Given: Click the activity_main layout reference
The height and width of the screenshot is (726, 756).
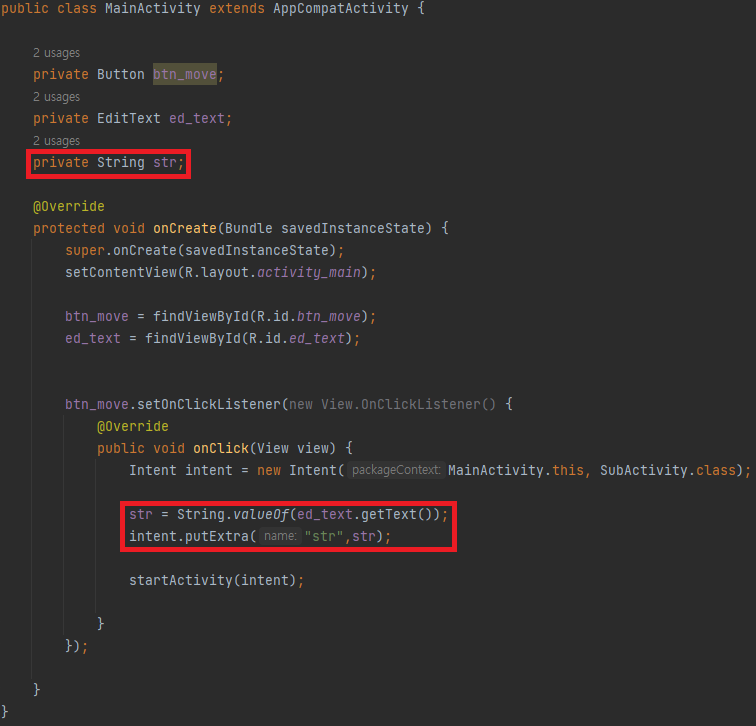Looking at the screenshot, I should tap(309, 273).
